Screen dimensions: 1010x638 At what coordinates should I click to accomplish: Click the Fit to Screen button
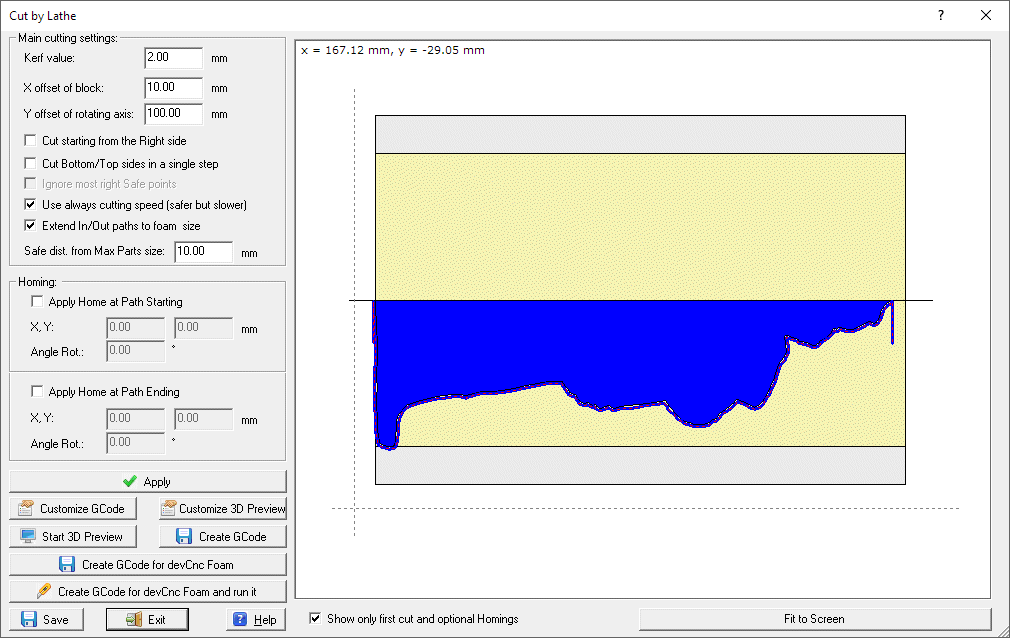tap(815, 619)
